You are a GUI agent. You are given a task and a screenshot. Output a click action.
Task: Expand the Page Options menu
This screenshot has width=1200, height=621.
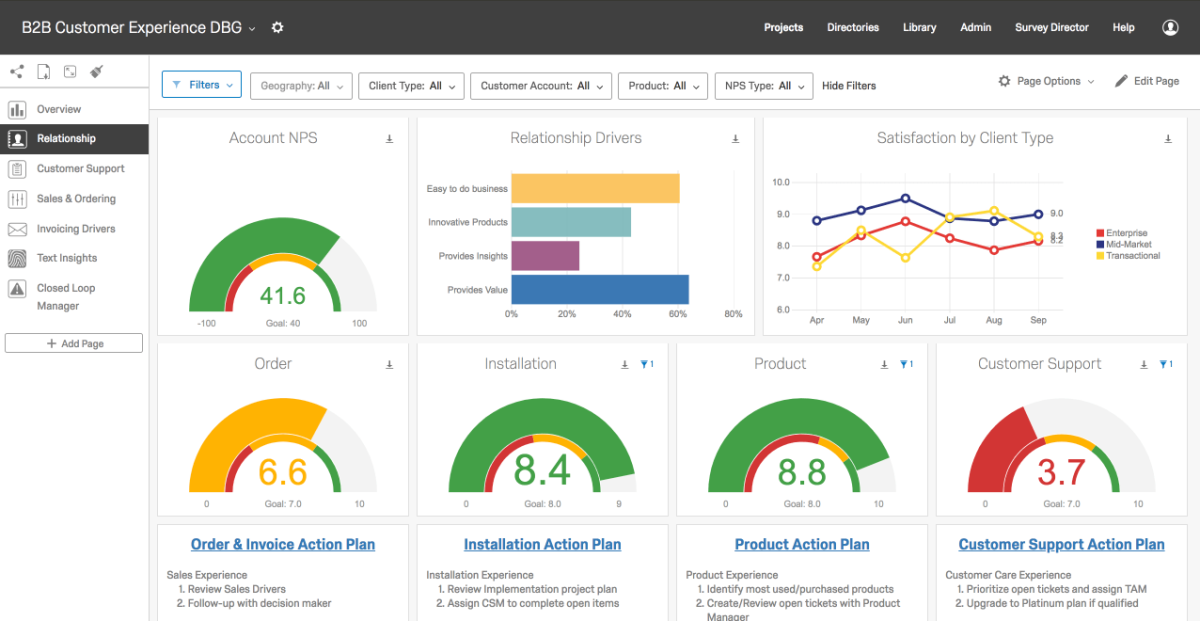click(1046, 81)
